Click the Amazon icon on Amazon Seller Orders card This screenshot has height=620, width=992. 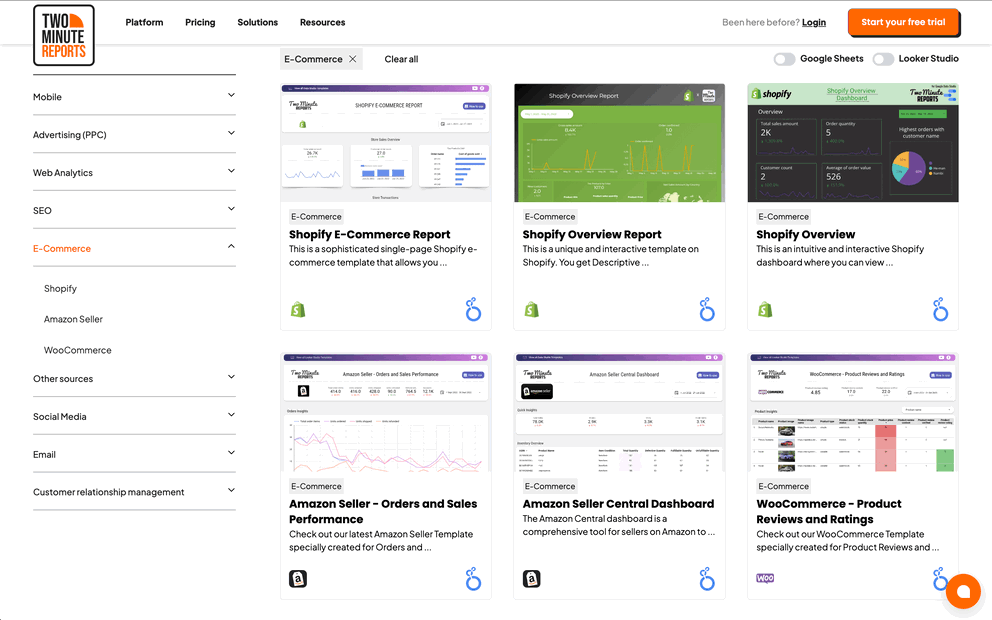[298, 578]
